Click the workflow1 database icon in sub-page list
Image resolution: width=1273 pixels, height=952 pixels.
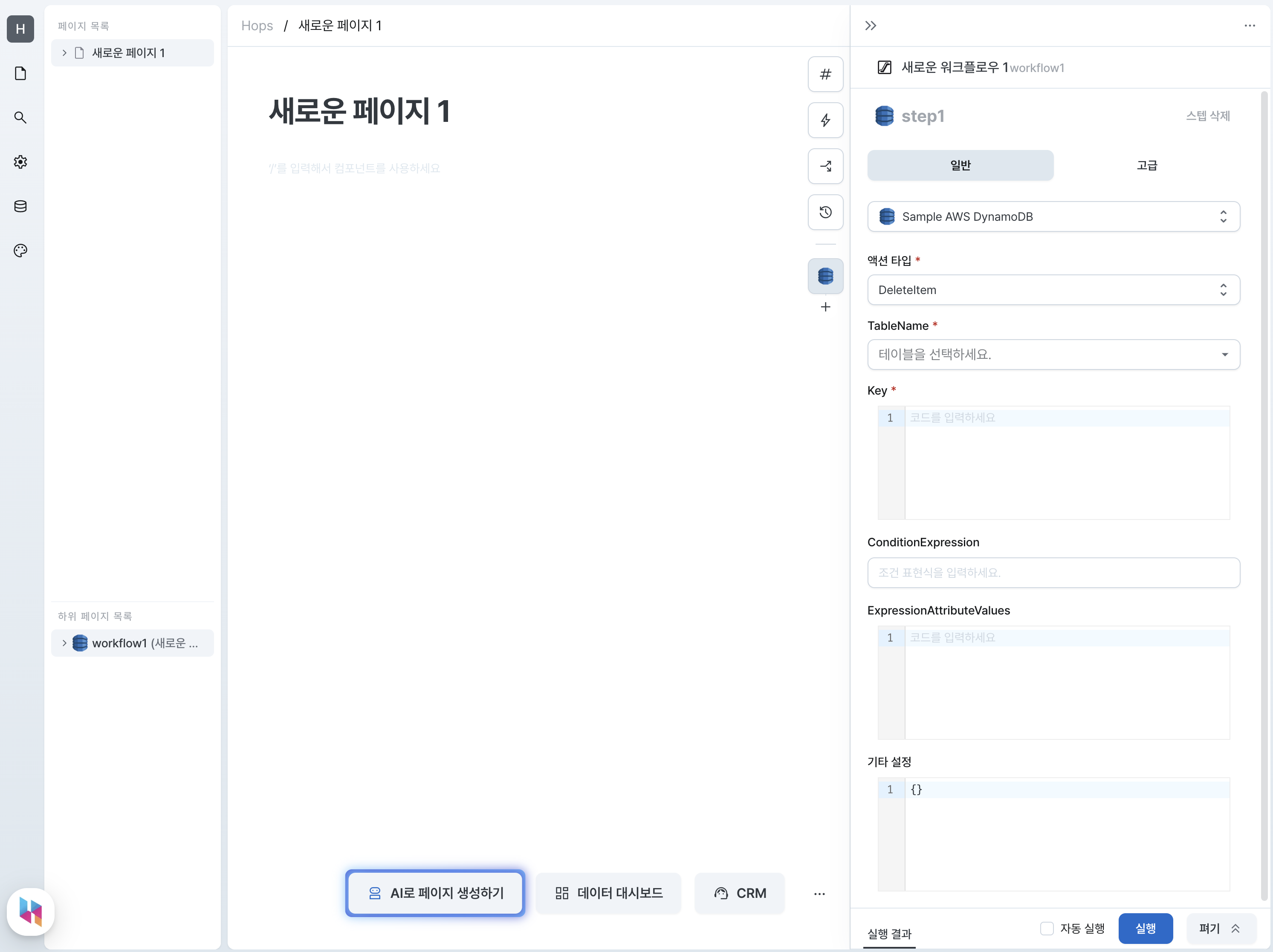click(80, 643)
